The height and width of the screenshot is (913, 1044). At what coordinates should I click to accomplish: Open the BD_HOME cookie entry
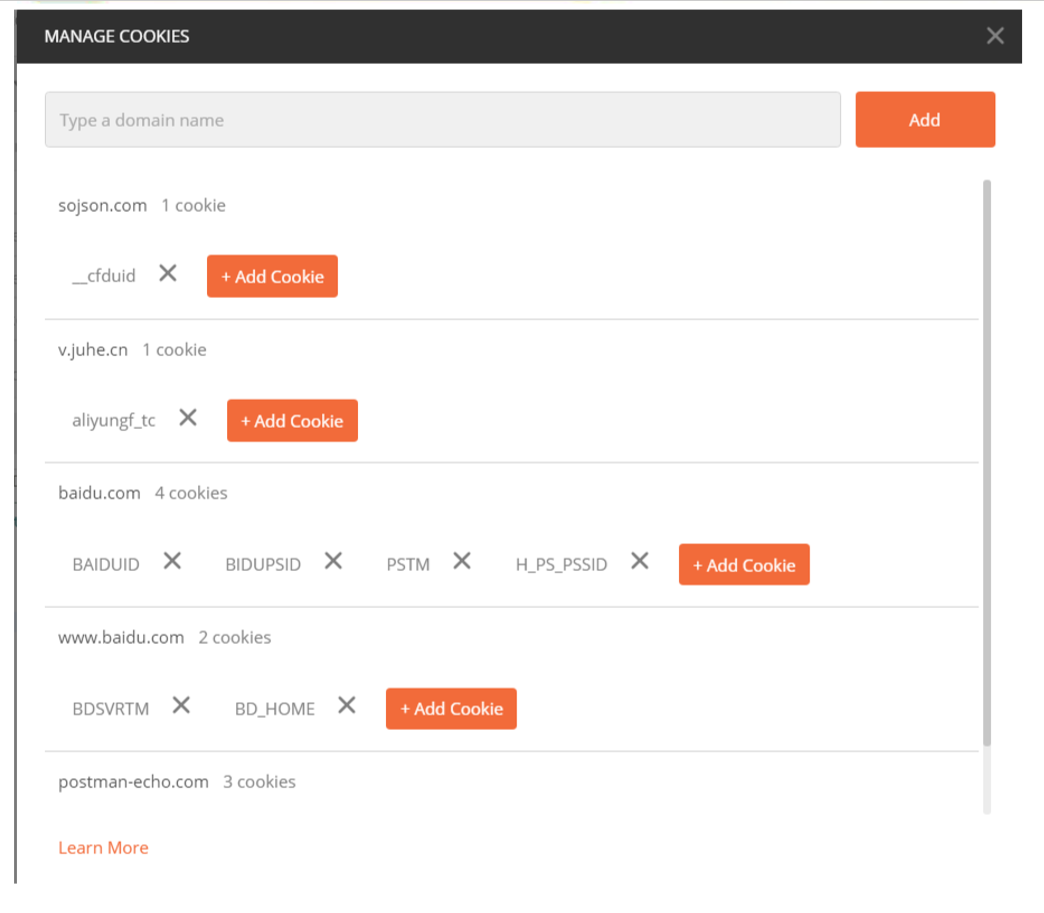coord(275,709)
